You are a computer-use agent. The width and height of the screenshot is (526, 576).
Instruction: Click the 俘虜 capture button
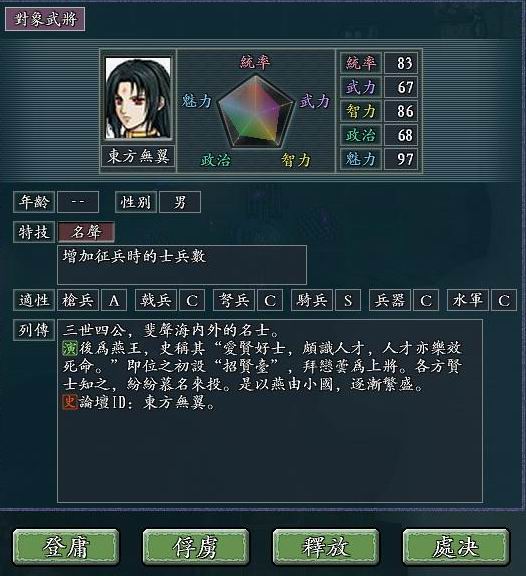point(196,547)
